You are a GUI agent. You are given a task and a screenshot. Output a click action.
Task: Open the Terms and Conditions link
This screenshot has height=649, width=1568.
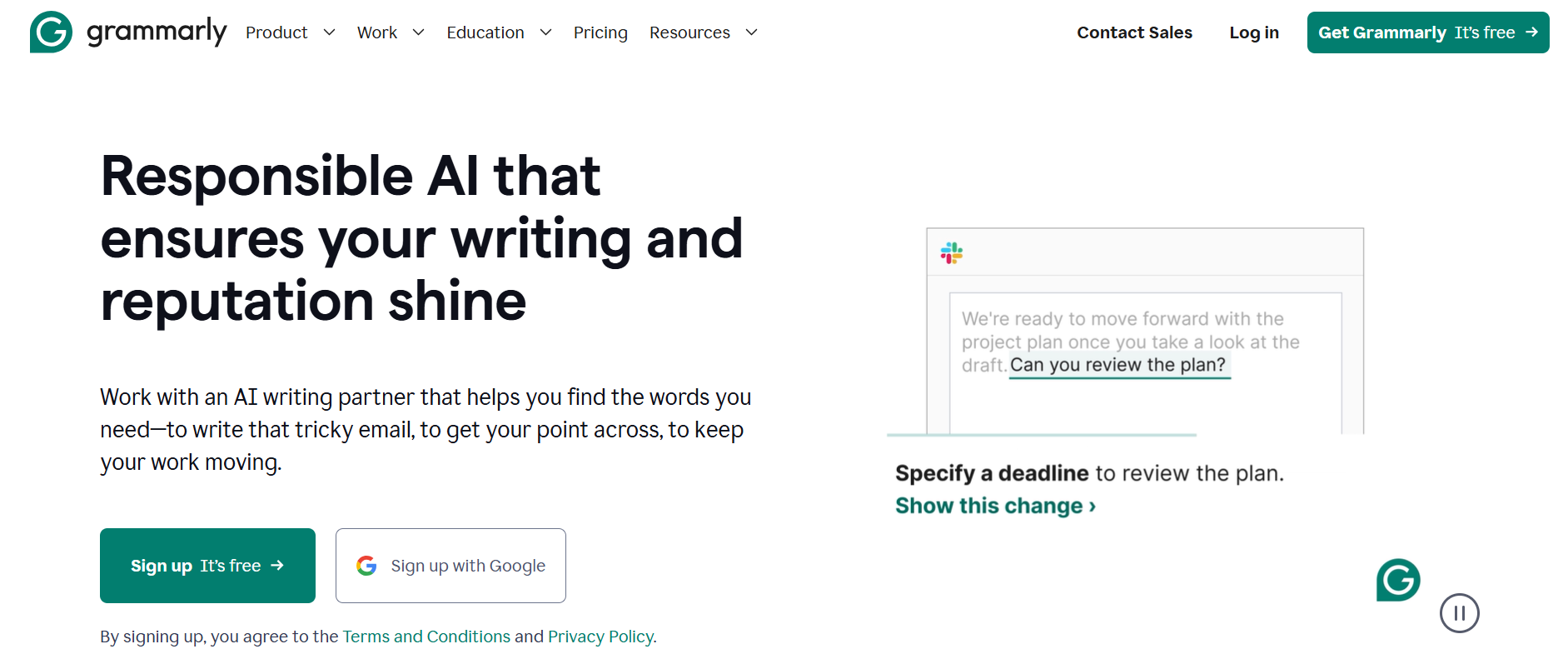pyautogui.click(x=426, y=637)
